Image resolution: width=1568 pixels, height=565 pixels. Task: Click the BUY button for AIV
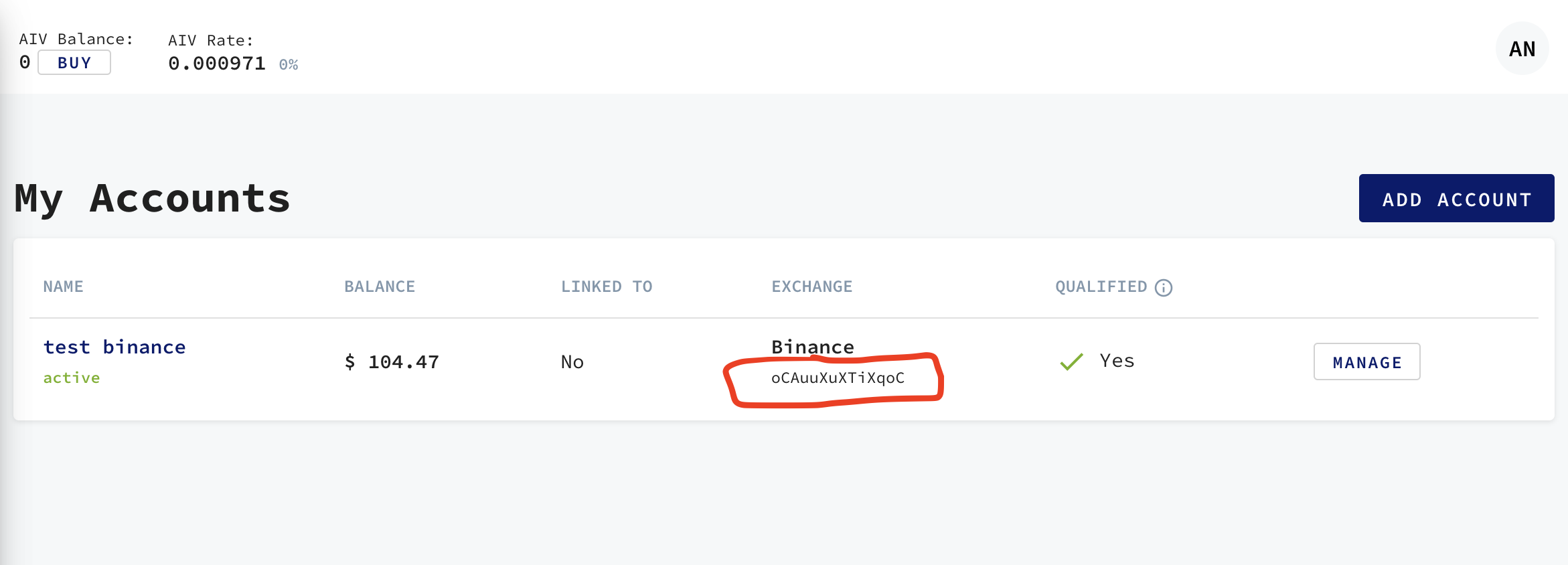coord(74,63)
